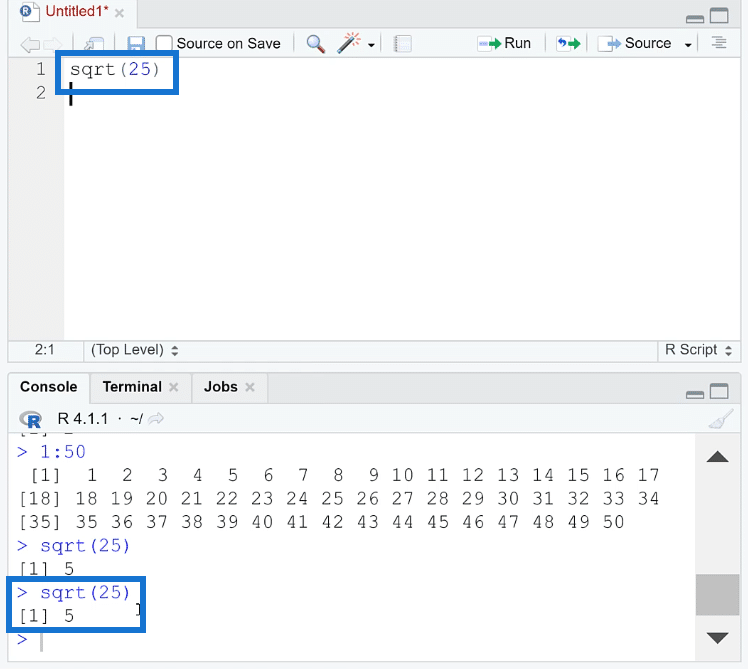Screen dimensions: 748x669
Task: Click the sqrt(25) code on line 1
Action: [114, 70]
